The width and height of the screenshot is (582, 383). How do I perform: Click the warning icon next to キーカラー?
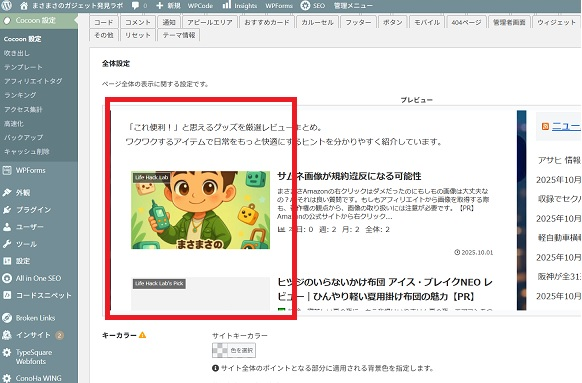tap(143, 335)
